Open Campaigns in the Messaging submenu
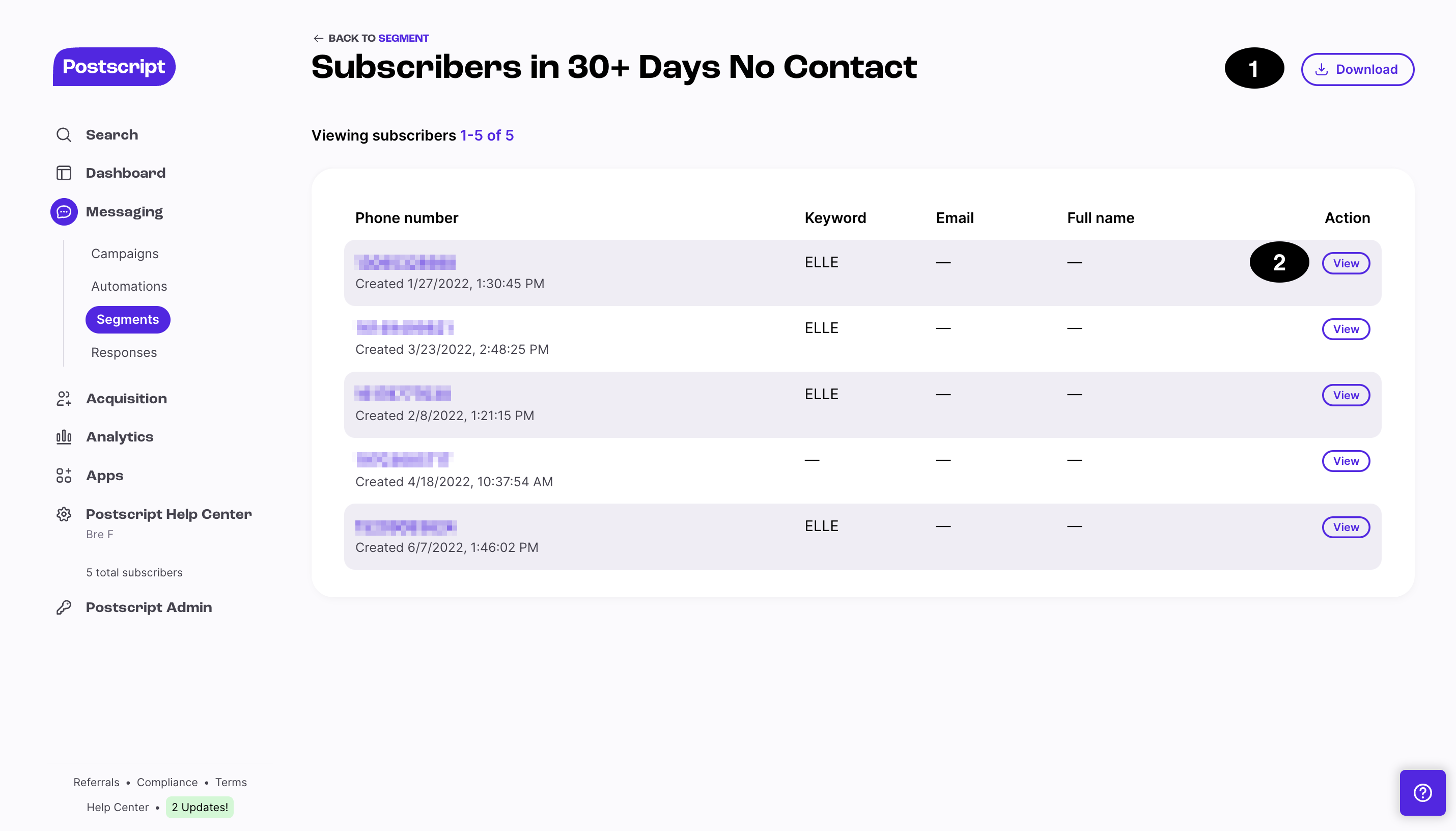Viewport: 1456px width, 831px height. [125, 254]
